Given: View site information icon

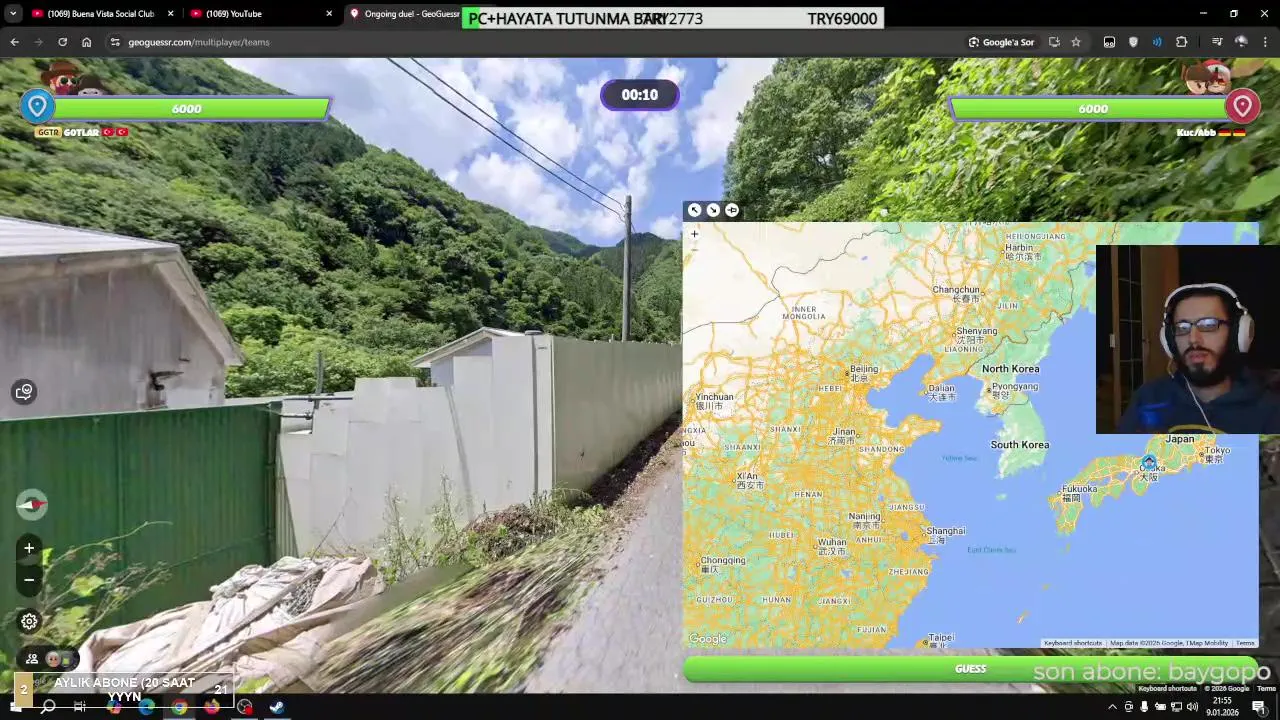Looking at the screenshot, I should tap(115, 42).
